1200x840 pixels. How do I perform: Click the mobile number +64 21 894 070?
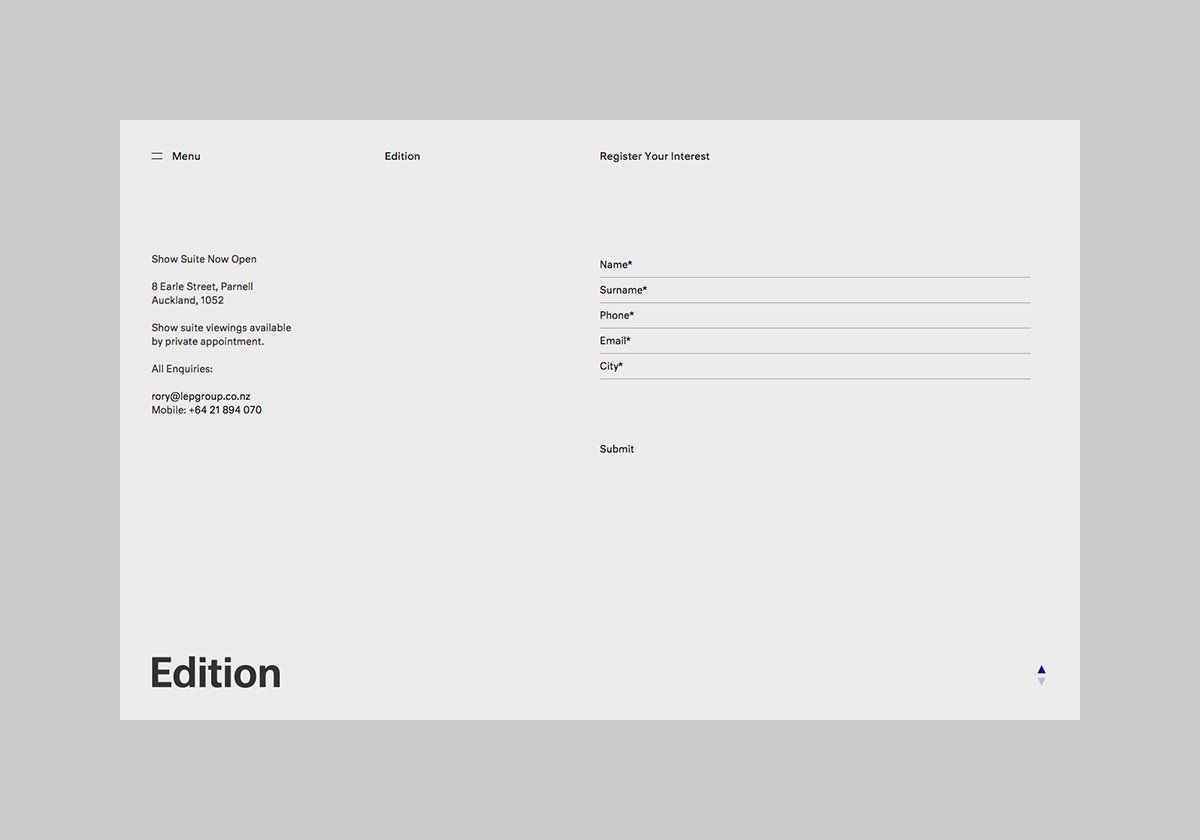tap(224, 410)
